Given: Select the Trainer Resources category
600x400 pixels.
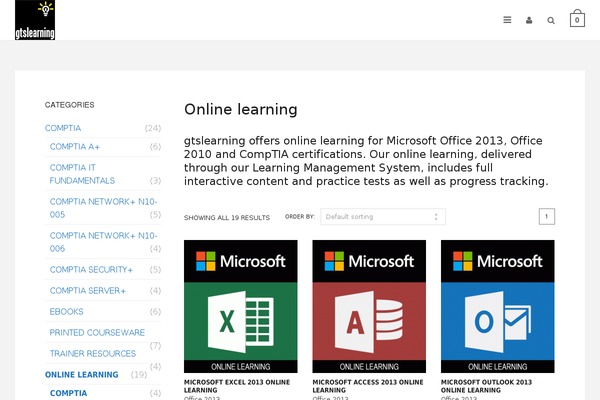Looking at the screenshot, I should [x=93, y=354].
